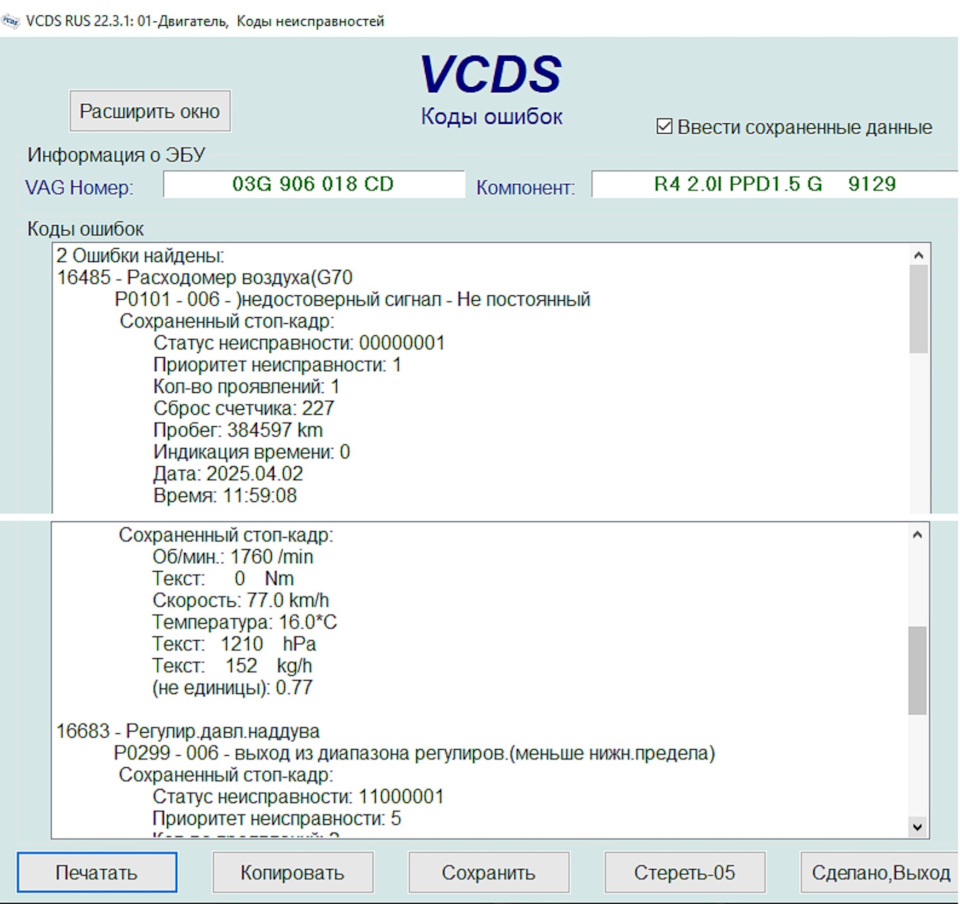This screenshot has width=960, height=904.
Task: Select 'Кол-во проявлений: 1' line
Action: click(x=246, y=387)
